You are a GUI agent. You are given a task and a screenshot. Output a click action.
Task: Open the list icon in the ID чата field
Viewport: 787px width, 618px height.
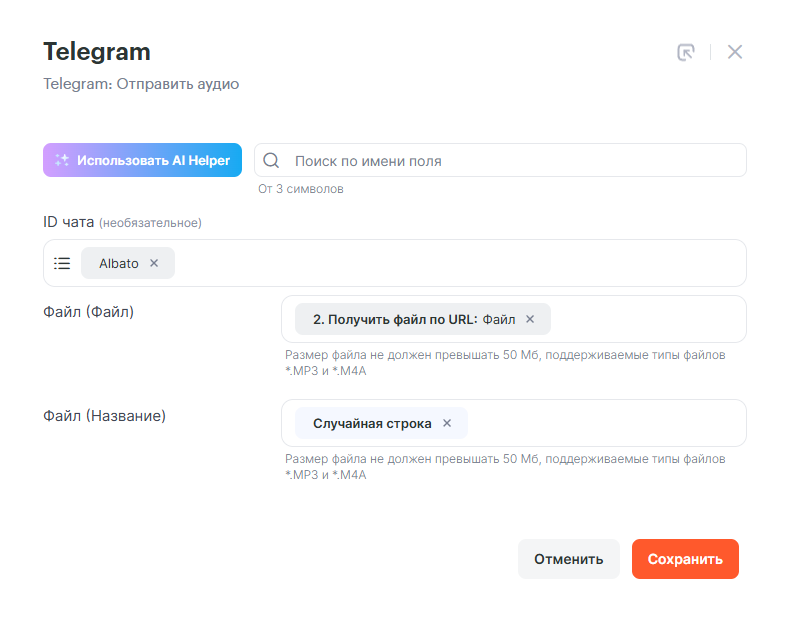pos(62,263)
